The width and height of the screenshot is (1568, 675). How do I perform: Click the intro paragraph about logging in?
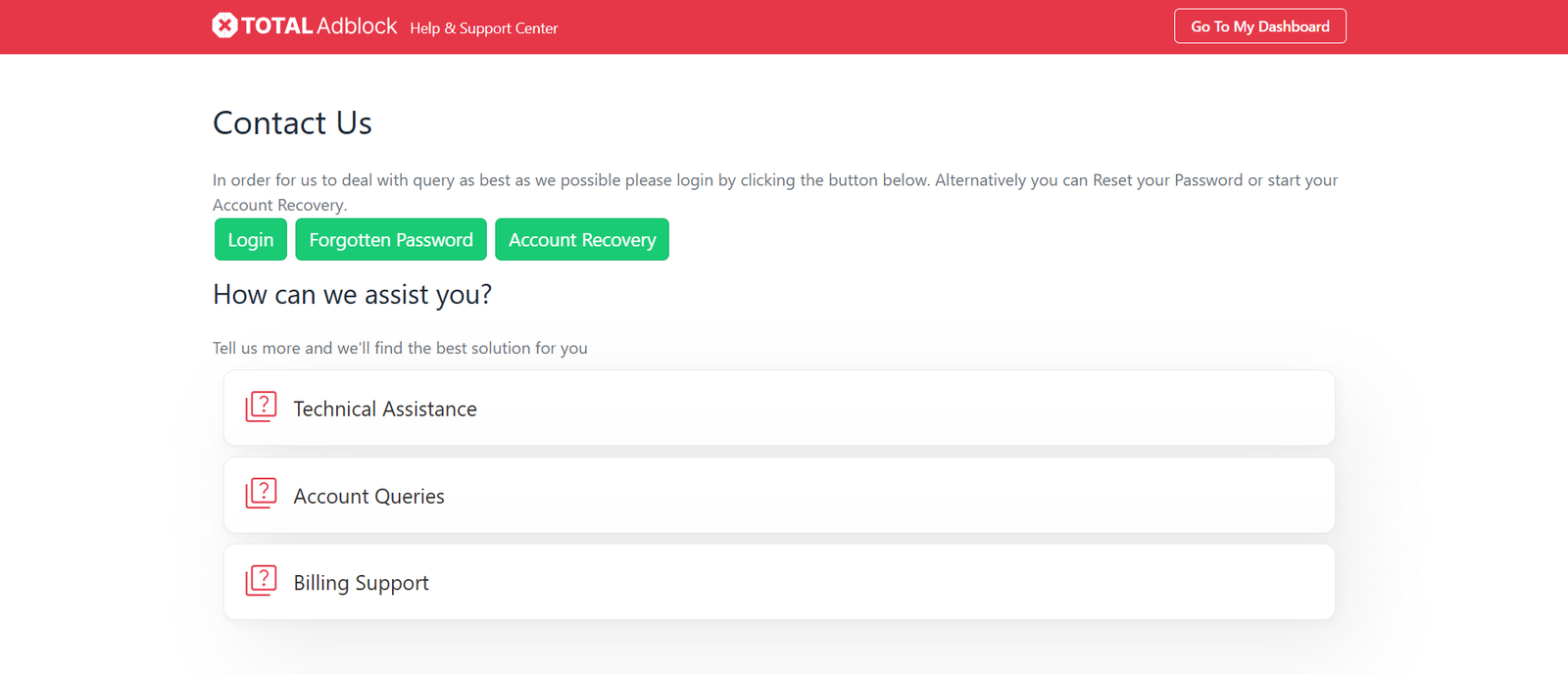pos(774,180)
